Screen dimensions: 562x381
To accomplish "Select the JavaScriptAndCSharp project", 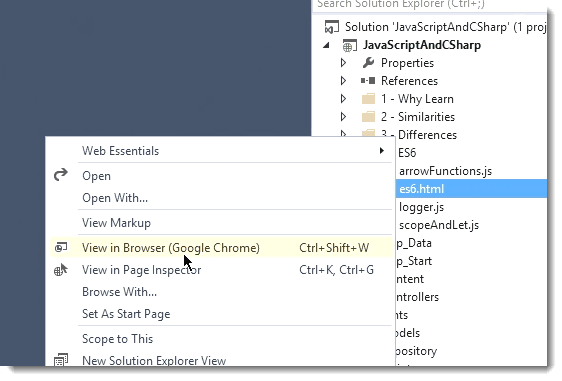I will click(x=422, y=45).
